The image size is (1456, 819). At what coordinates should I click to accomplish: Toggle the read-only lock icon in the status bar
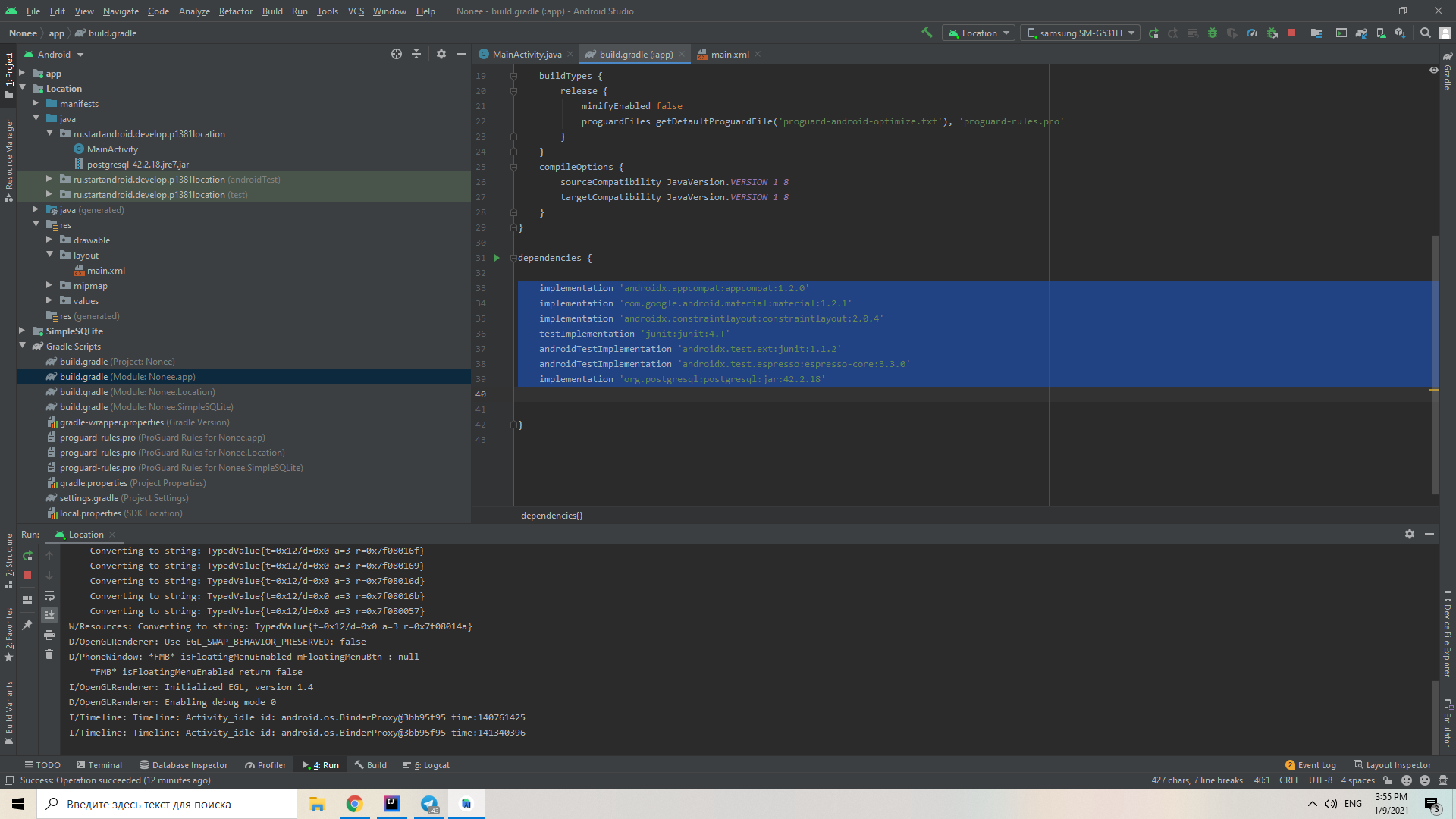tap(1387, 780)
